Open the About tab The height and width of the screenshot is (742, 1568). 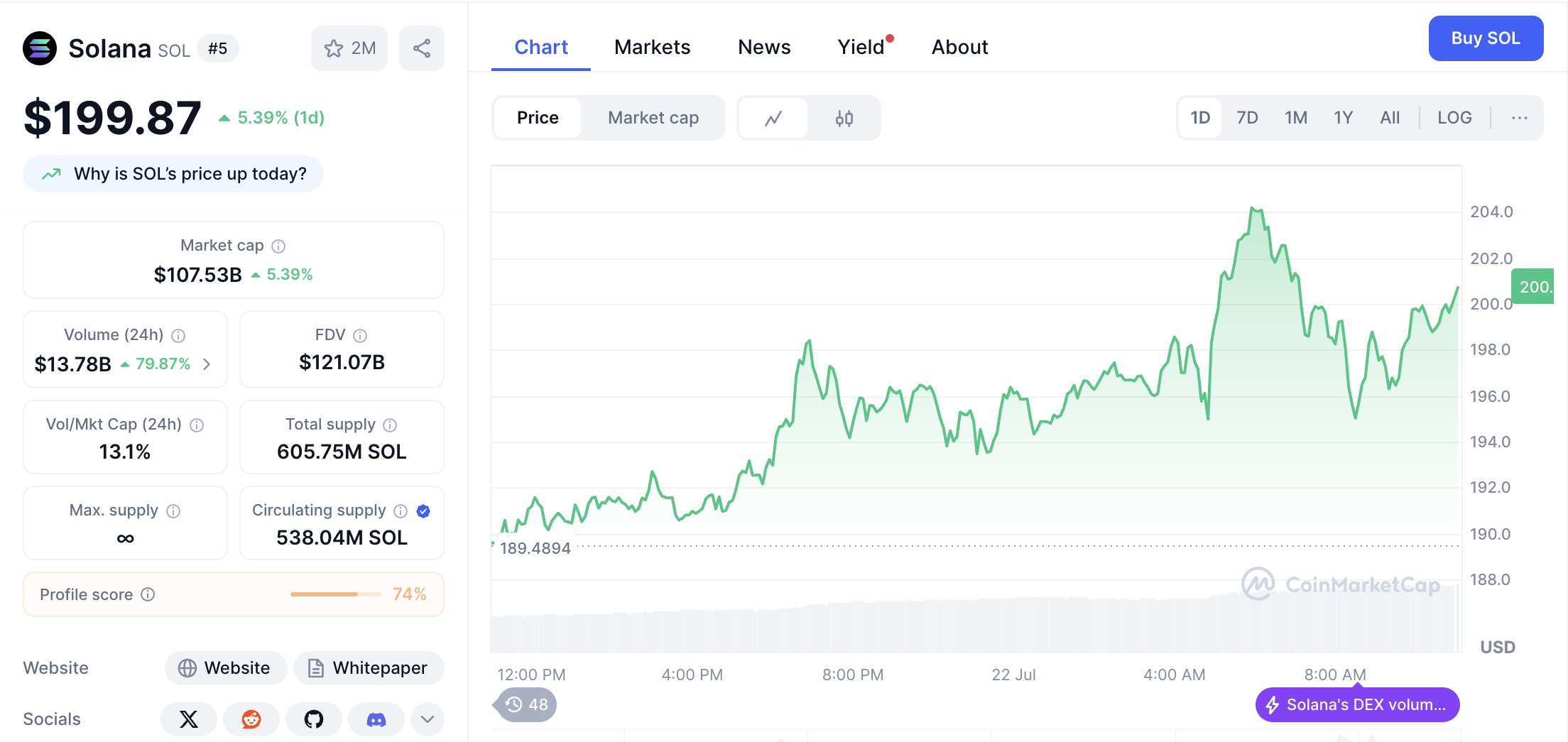[x=959, y=47]
